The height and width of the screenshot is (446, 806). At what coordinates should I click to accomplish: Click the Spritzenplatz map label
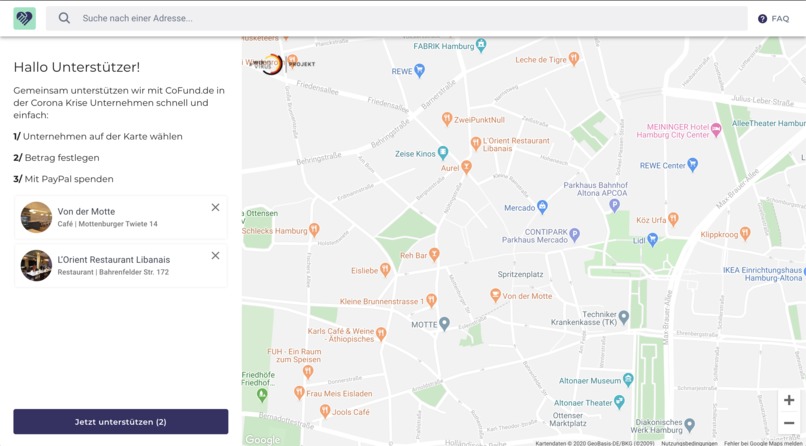pyautogui.click(x=520, y=274)
